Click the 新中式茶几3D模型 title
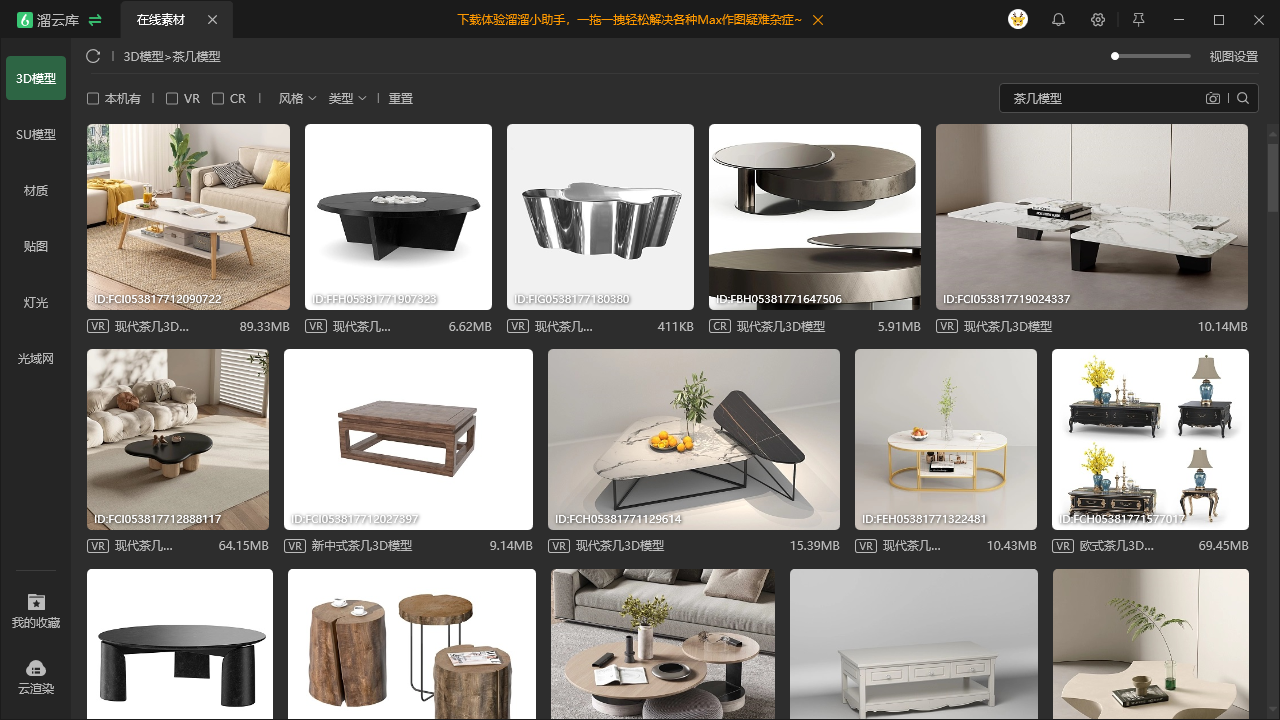This screenshot has width=1280, height=720. tap(362, 546)
